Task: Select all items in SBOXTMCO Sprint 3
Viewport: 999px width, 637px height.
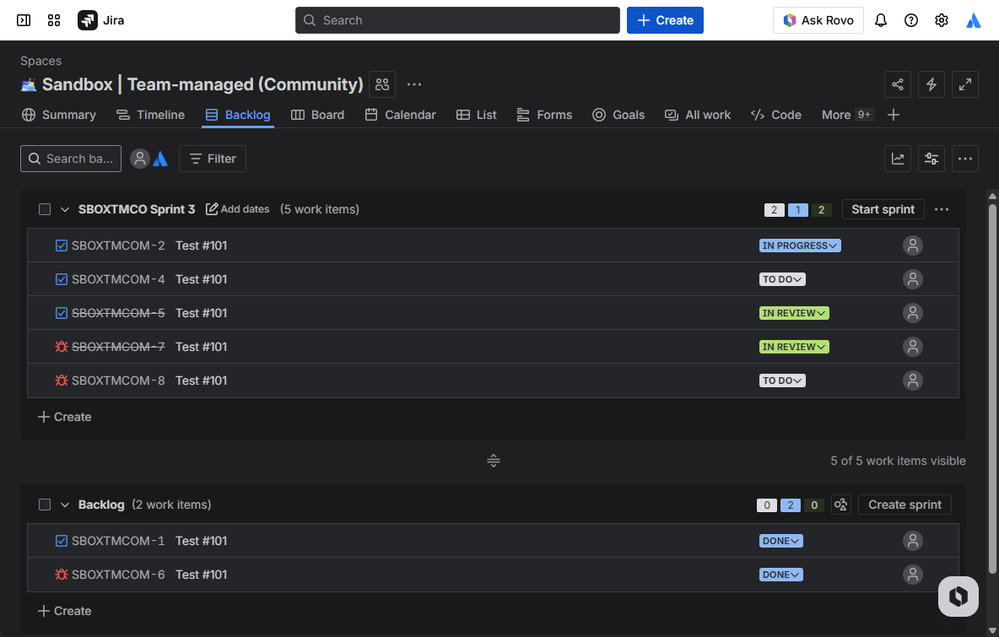Action: point(45,210)
